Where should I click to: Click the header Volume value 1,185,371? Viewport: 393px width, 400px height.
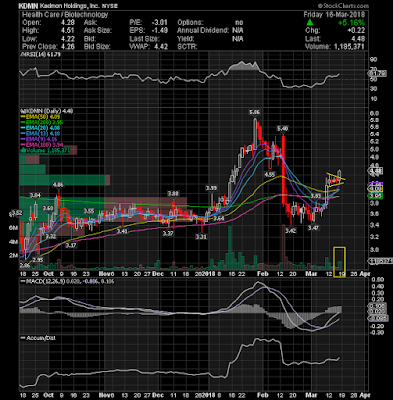click(349, 47)
